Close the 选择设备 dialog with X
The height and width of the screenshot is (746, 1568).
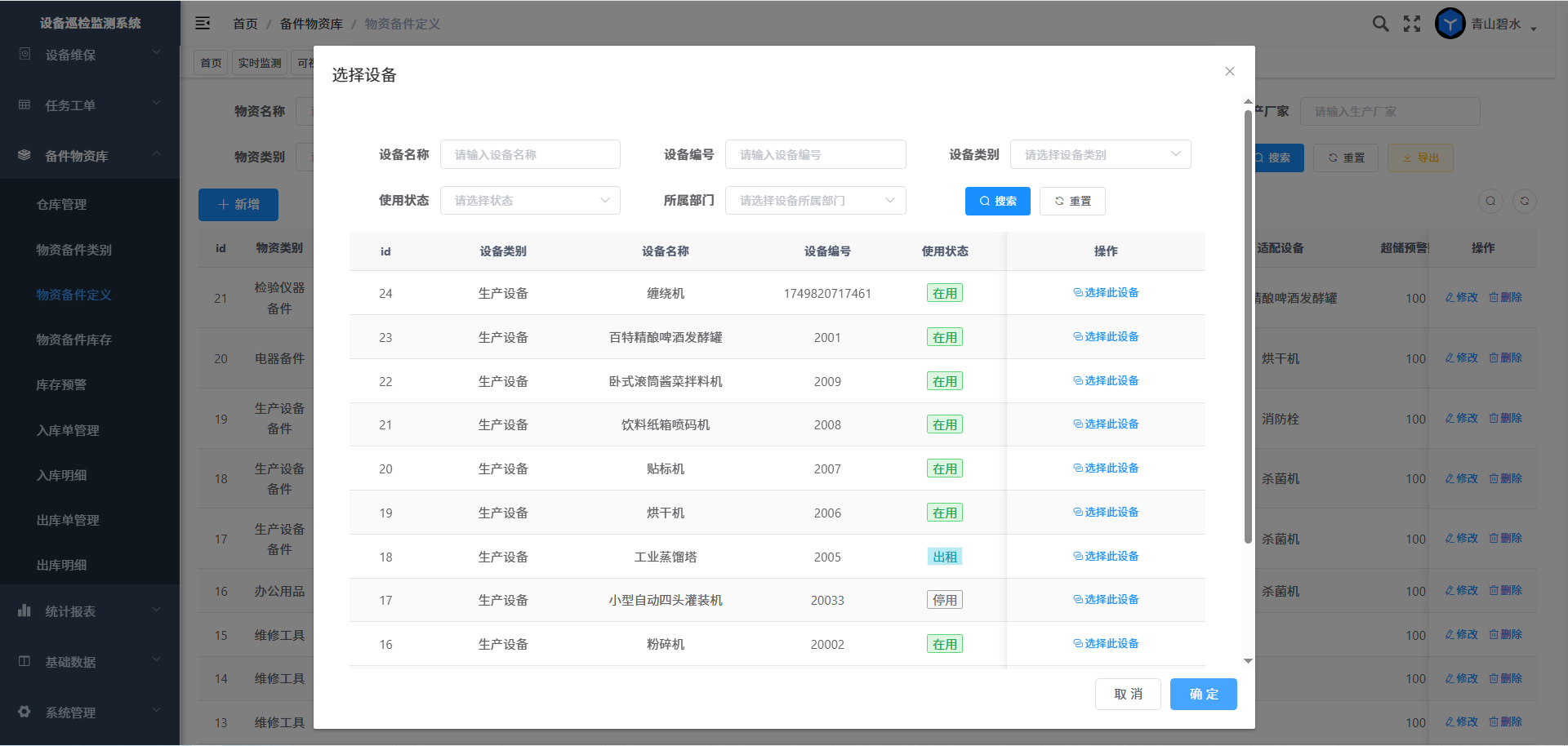[1229, 72]
